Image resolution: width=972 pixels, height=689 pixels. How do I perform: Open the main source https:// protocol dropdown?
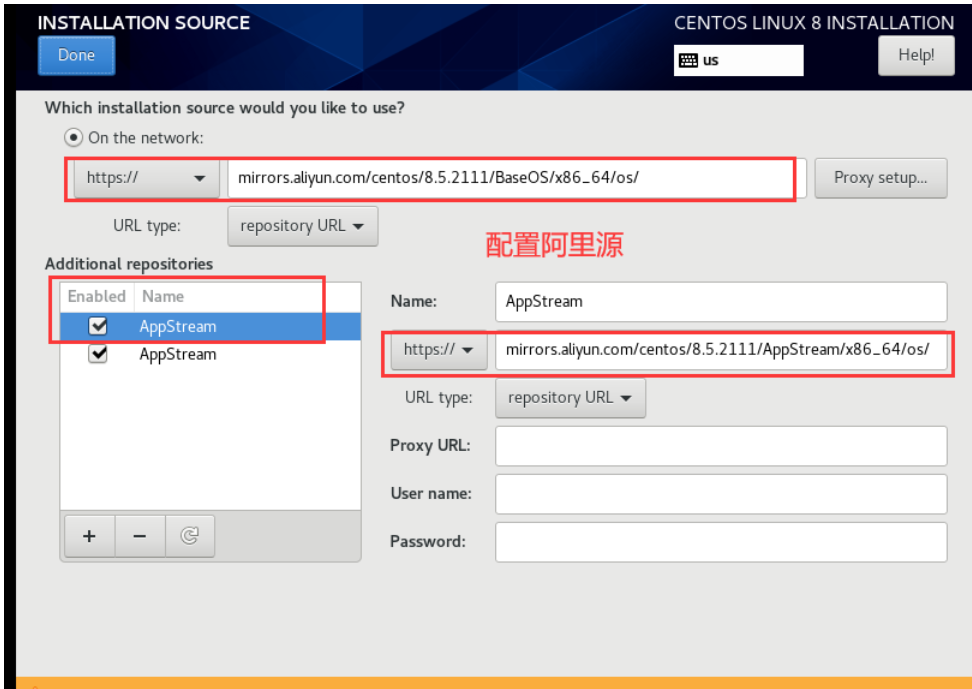(x=147, y=179)
